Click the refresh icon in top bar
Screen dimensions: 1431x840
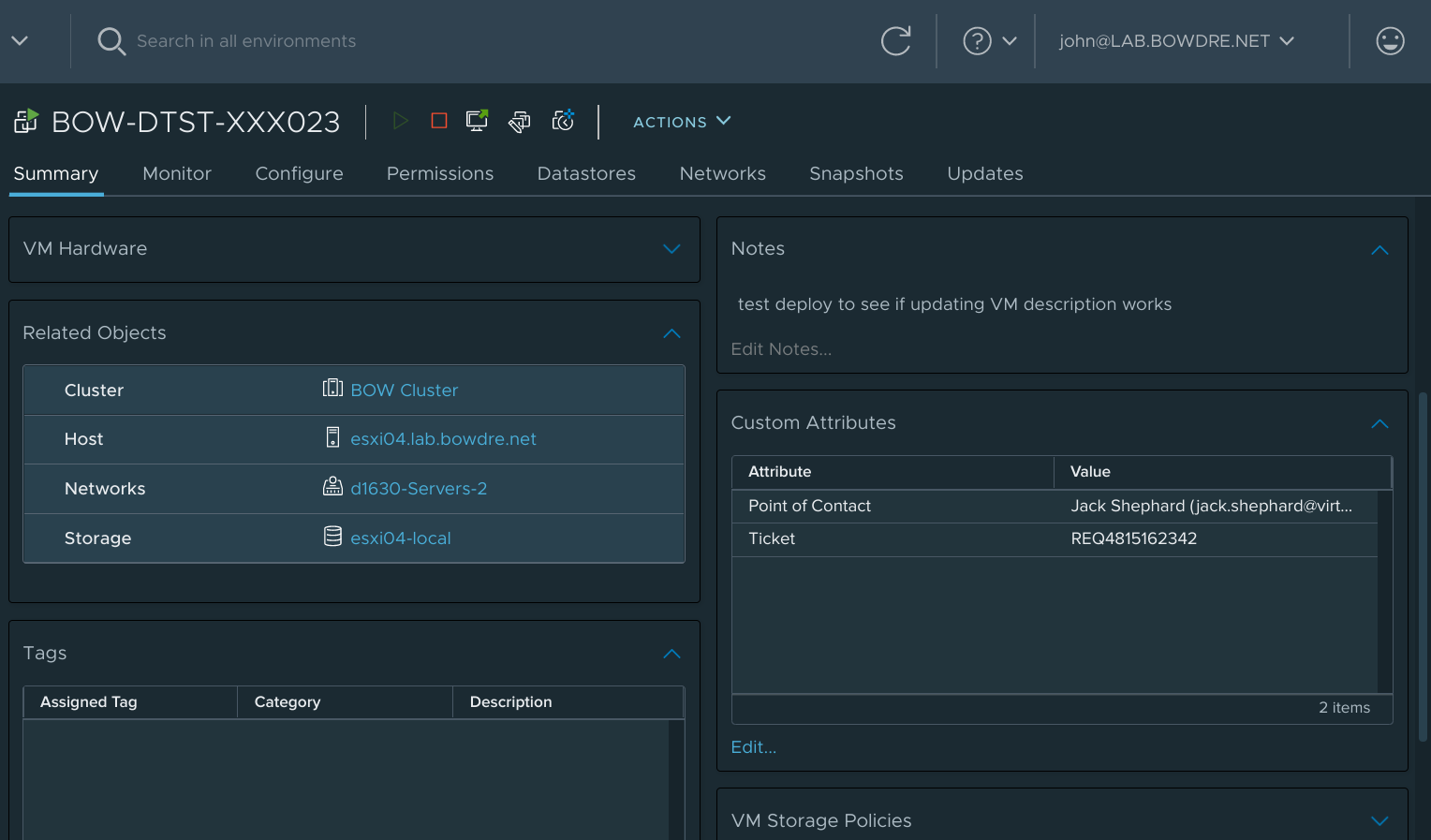point(896,41)
